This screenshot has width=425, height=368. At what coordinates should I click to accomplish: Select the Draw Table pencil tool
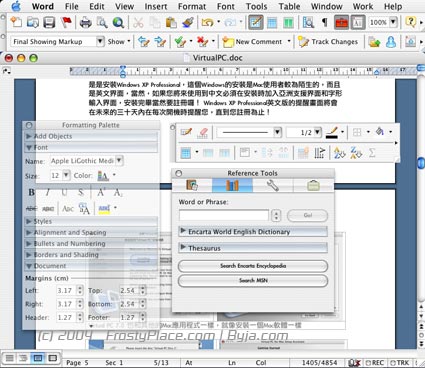click(186, 133)
